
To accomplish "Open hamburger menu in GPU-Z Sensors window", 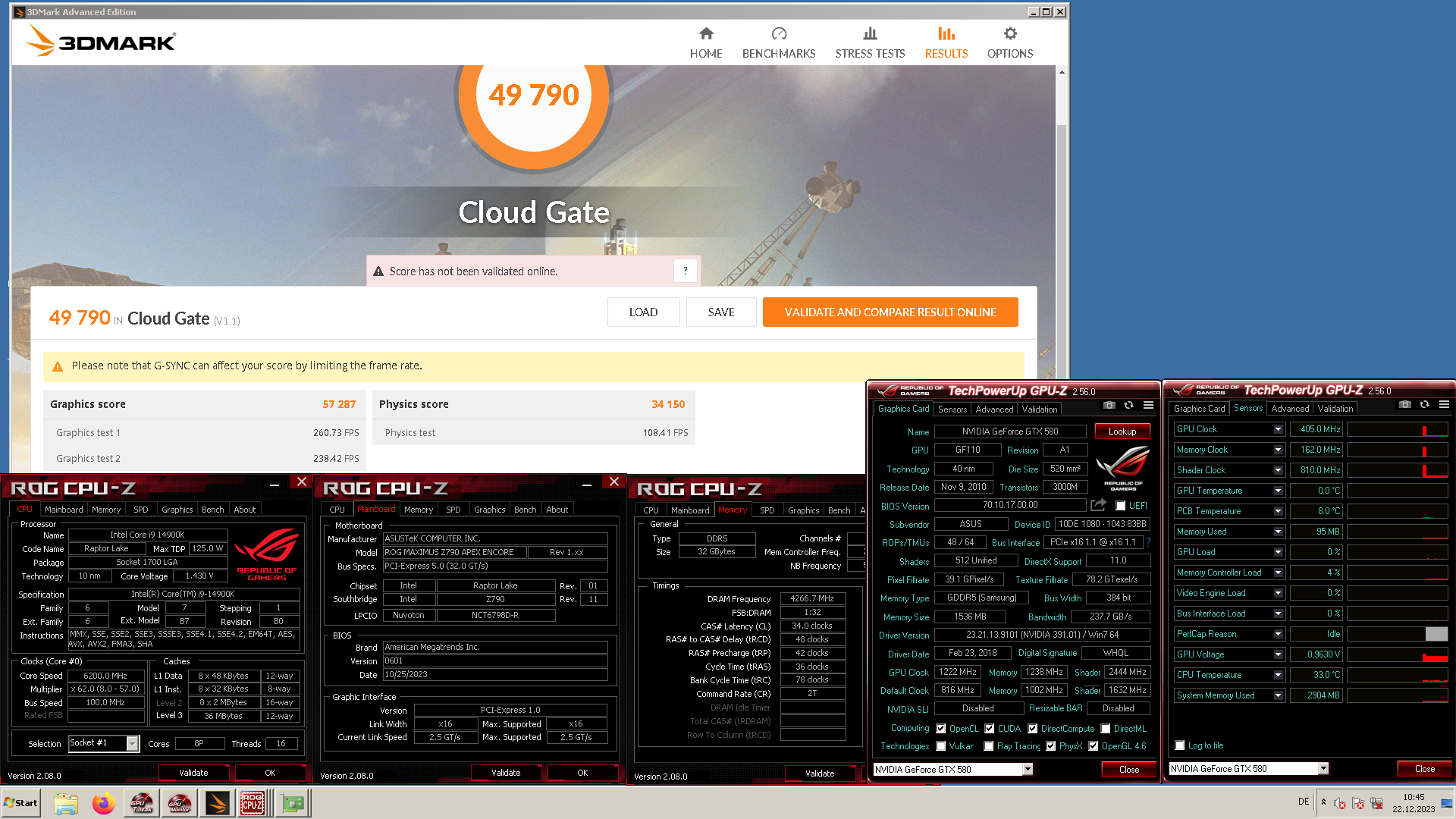I will (1444, 404).
